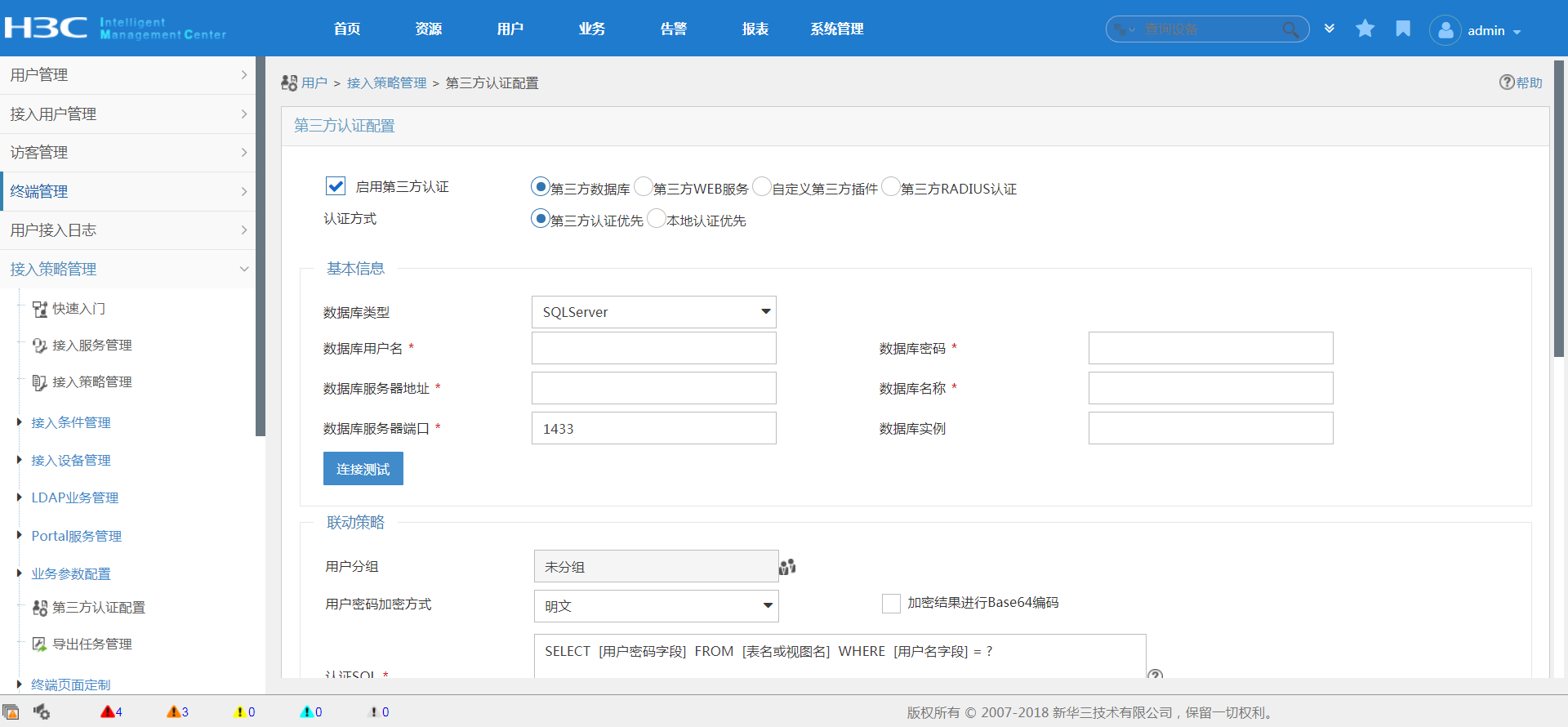Image resolution: width=1568 pixels, height=727 pixels.
Task: Click the major alarm orange triangle icon
Action: point(173,712)
